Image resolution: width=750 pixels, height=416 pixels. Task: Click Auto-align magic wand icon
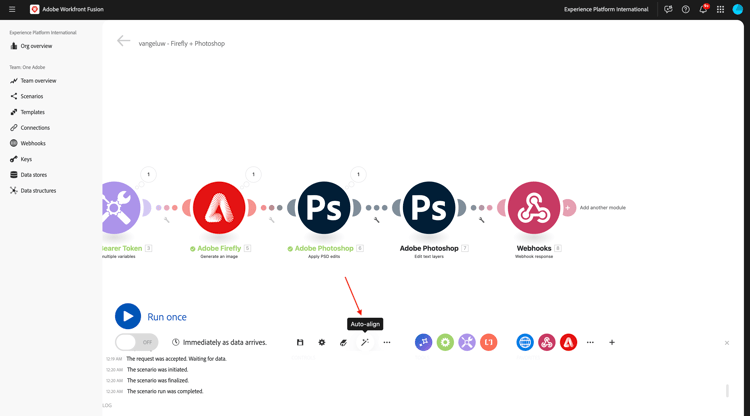(365, 342)
